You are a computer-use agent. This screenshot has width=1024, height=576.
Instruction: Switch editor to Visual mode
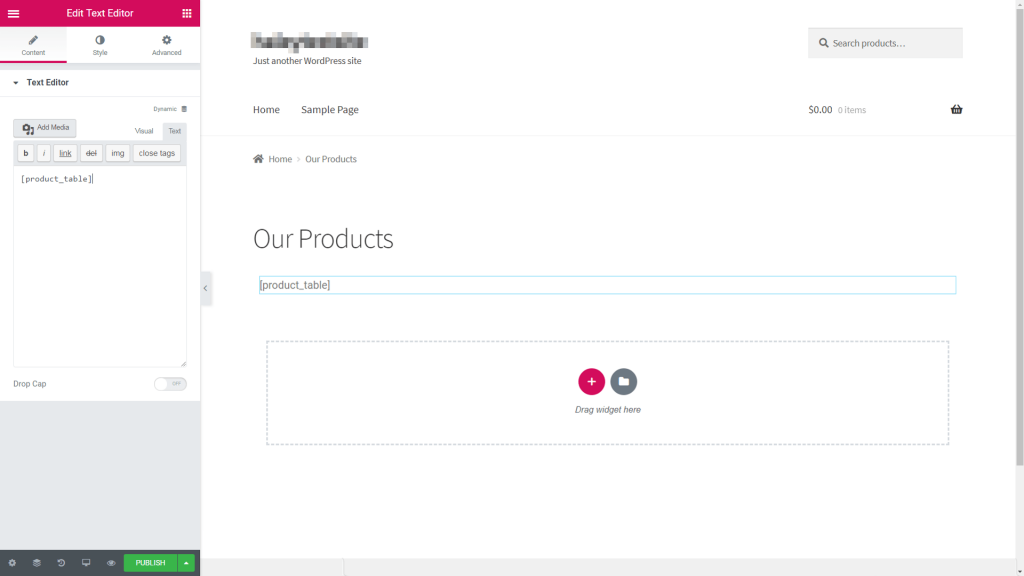[144, 131]
